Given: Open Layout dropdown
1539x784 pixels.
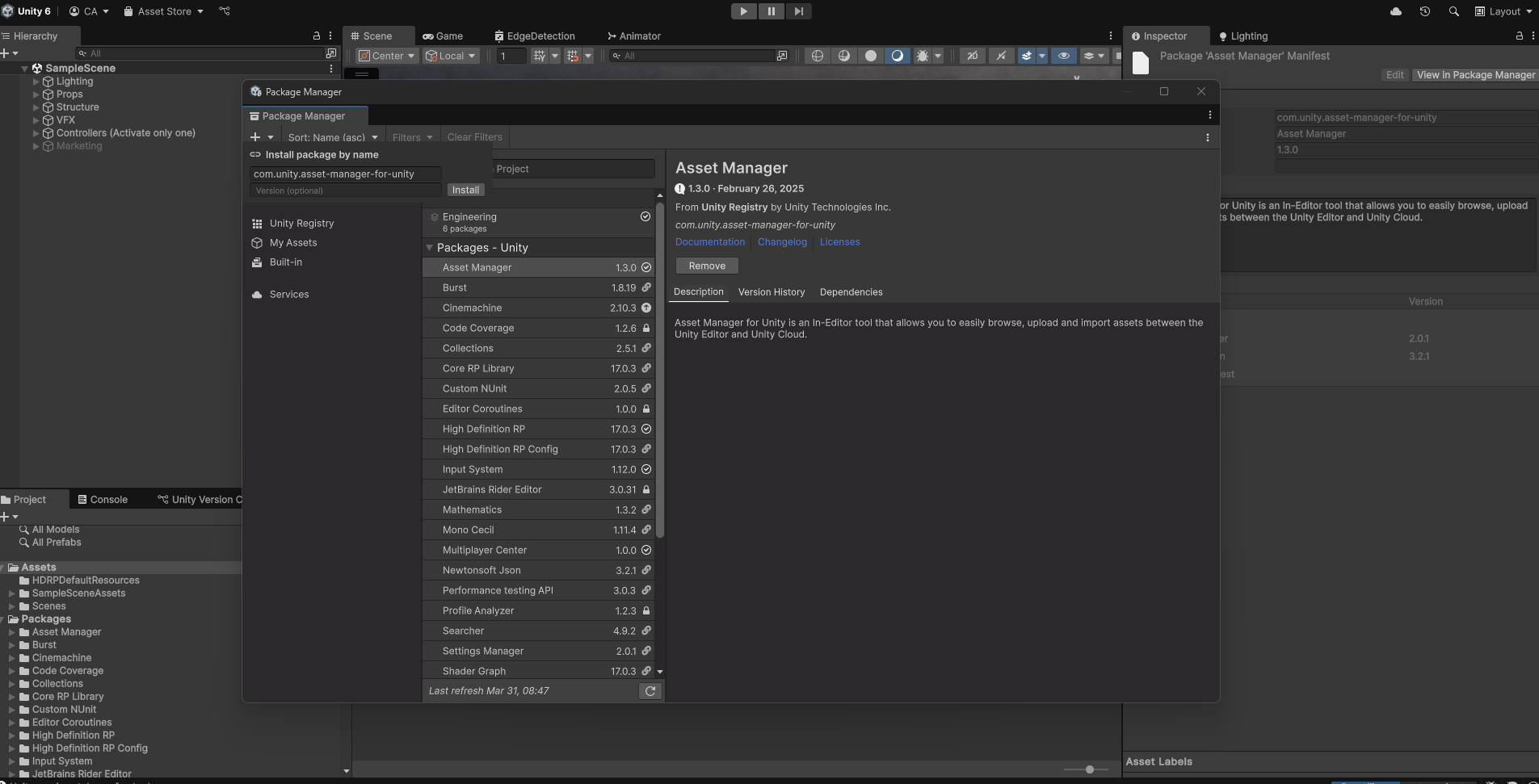Looking at the screenshot, I should [1503, 11].
